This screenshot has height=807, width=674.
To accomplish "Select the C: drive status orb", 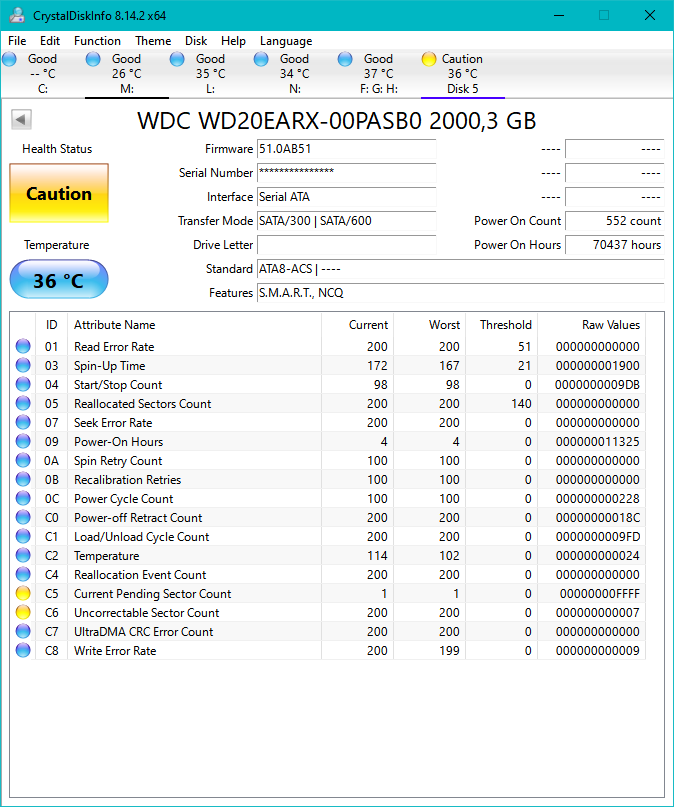I will 10,59.
